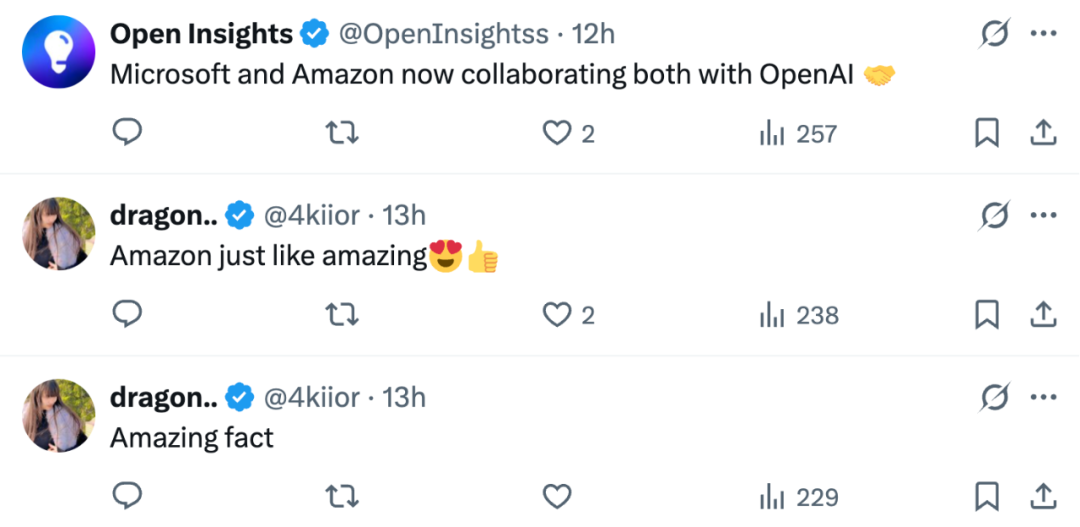1080x527 pixels.
Task: Bookmark the Open Insights tweet
Action: 987,133
